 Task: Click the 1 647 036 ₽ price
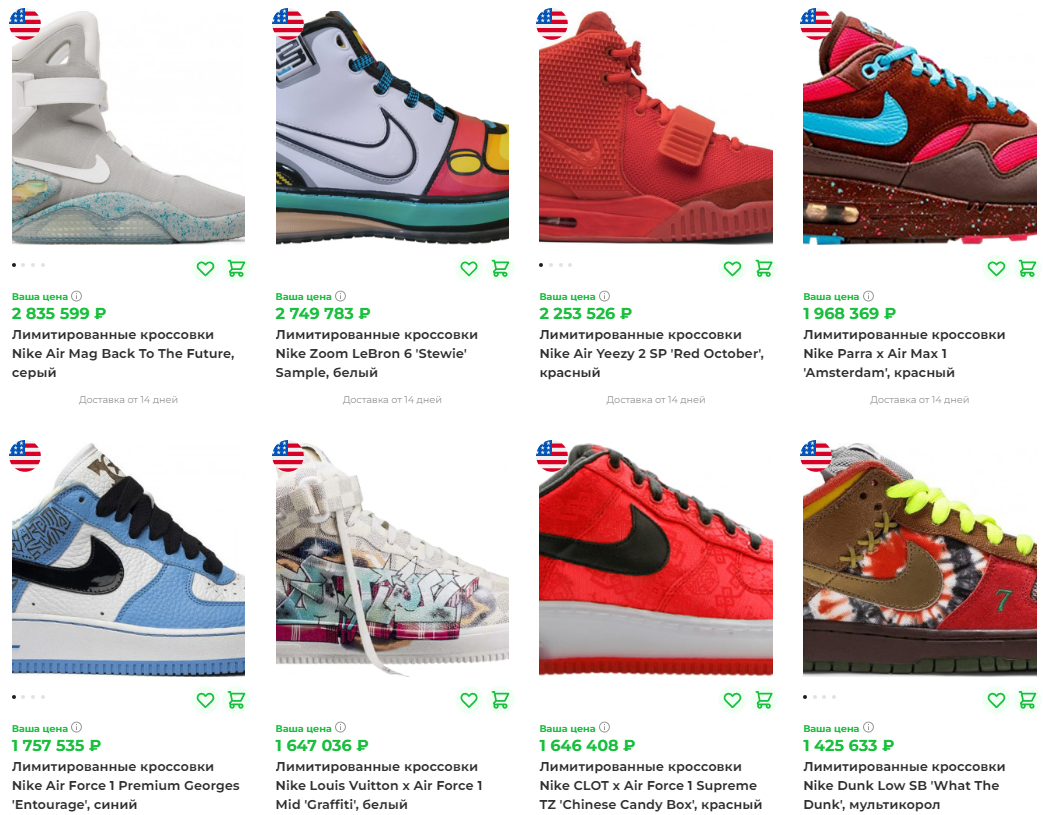322,745
